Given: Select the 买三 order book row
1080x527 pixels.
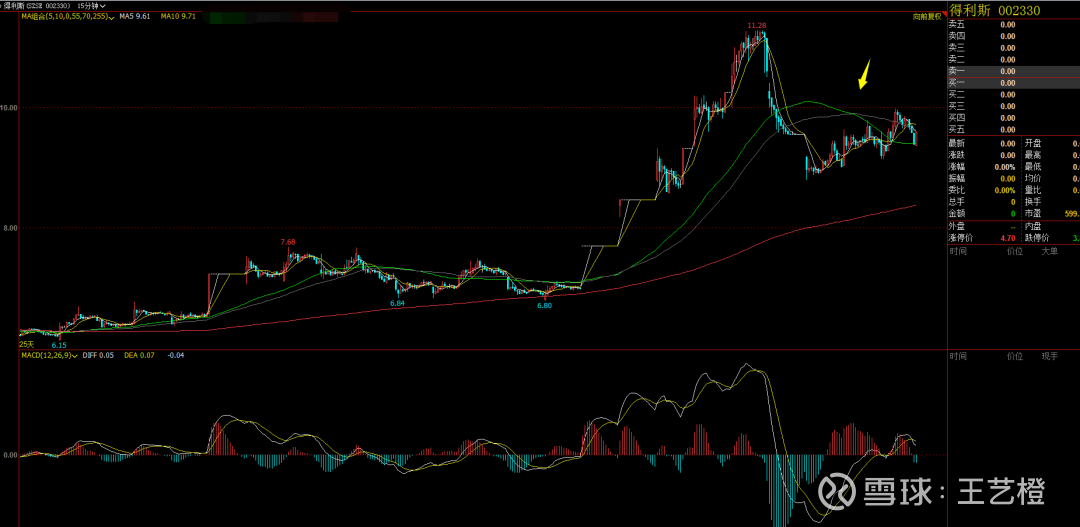Looking at the screenshot, I should coord(1013,106).
